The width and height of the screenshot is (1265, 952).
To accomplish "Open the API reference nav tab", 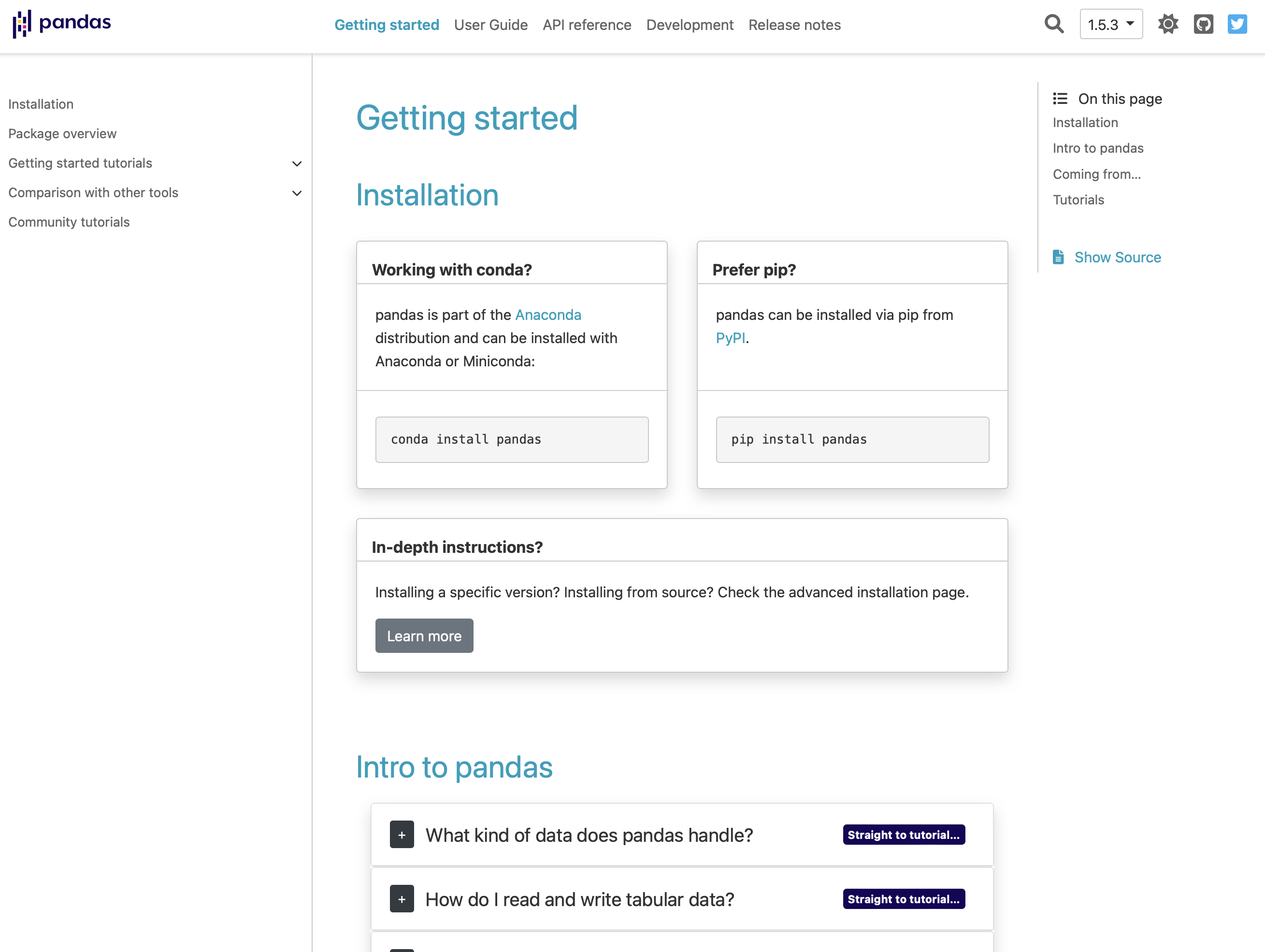I will pyautogui.click(x=587, y=25).
